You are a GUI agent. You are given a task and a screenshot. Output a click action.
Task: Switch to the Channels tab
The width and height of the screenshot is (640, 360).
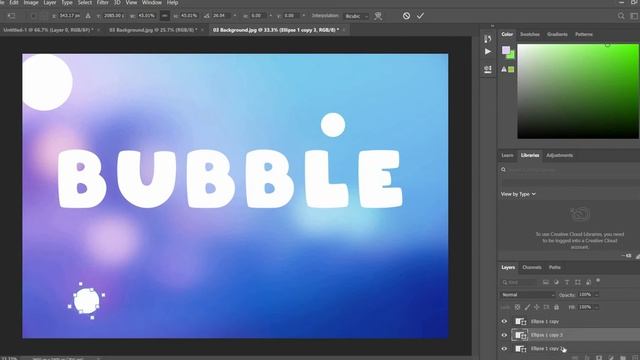click(x=532, y=267)
